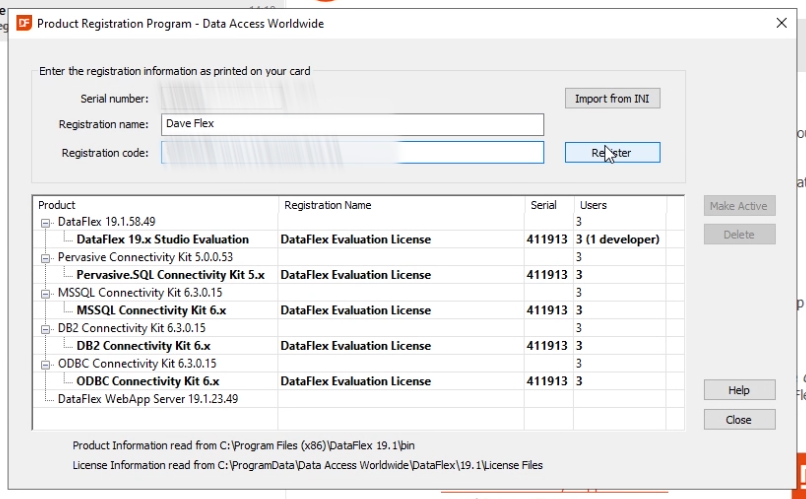Select ODBC Connectivity Kit 6.x license row
Viewport: 806px width, 499px height.
(x=148, y=382)
